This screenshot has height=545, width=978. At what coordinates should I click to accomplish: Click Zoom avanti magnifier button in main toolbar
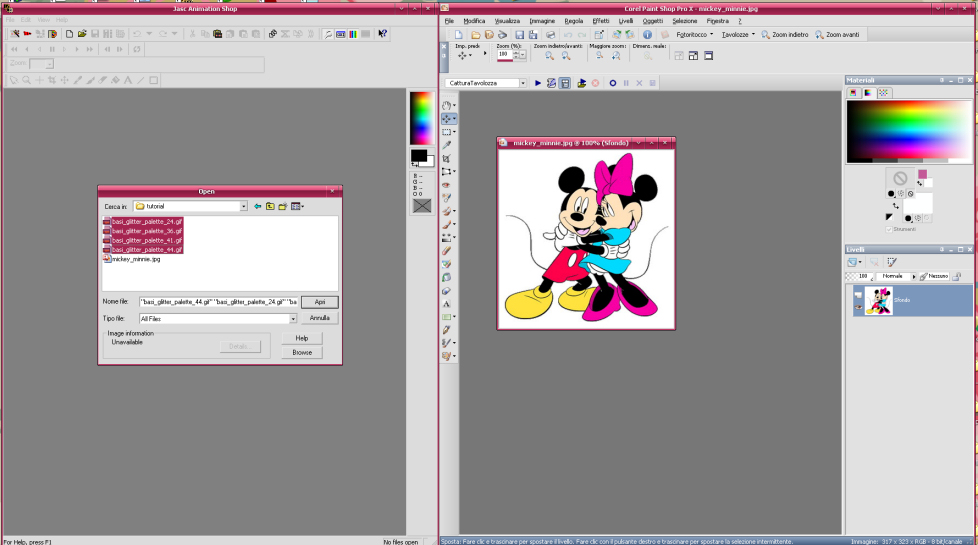coord(837,35)
